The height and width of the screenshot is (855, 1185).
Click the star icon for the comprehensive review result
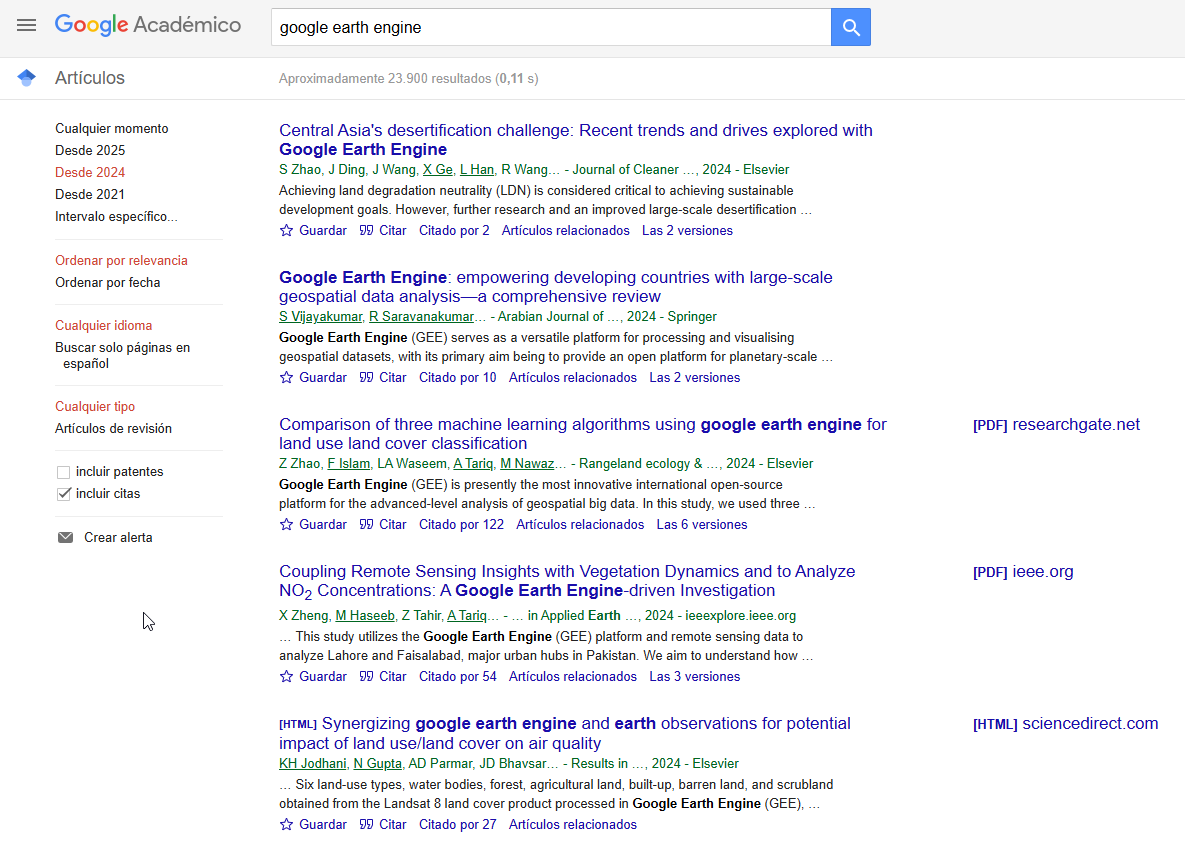[286, 377]
